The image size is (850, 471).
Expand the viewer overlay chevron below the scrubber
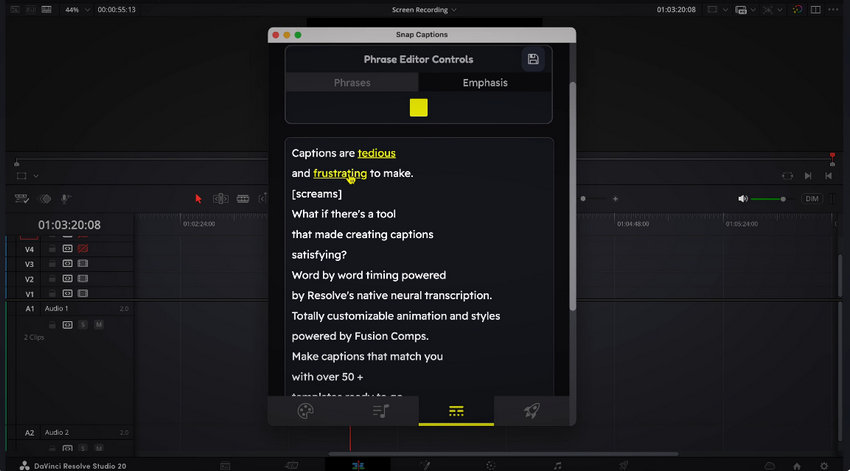click(36, 176)
